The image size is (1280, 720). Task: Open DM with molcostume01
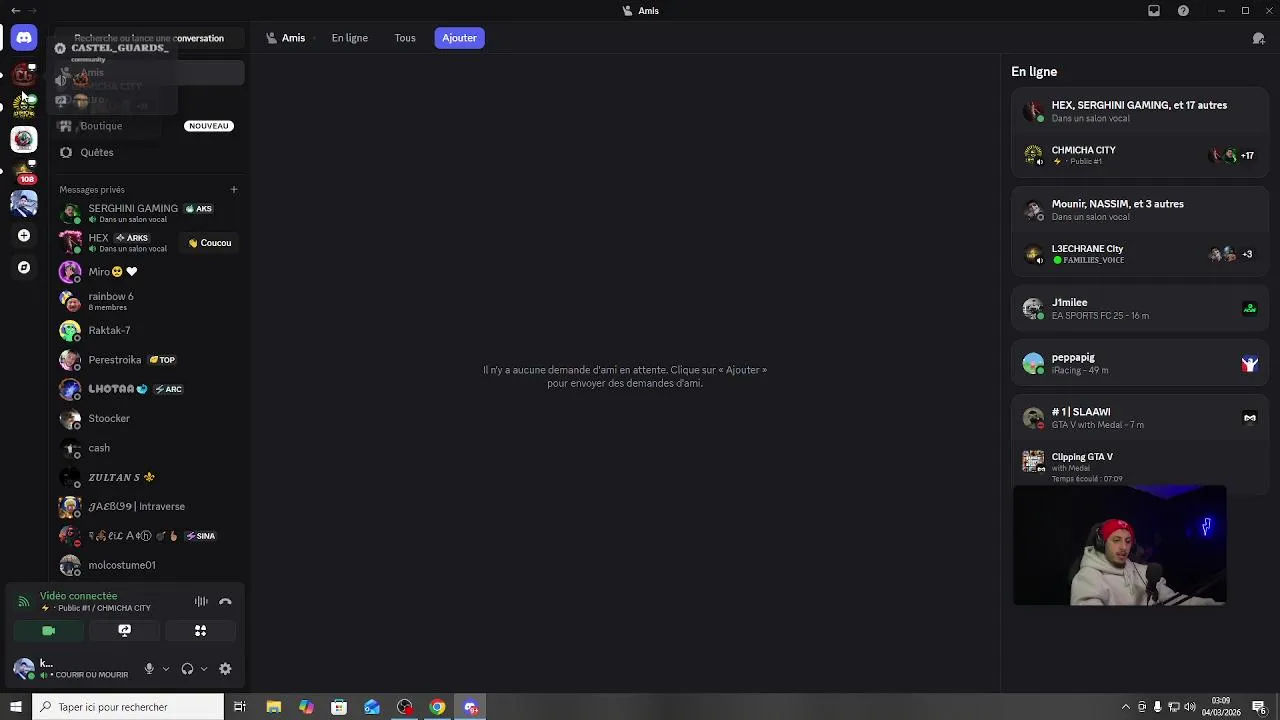[x=150, y=565]
